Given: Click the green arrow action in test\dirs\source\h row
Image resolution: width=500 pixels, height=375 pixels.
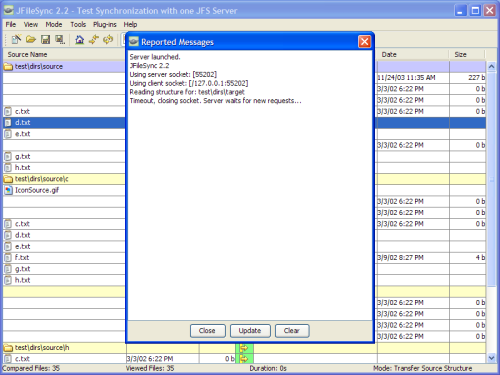Looking at the screenshot, I should pos(244,348).
